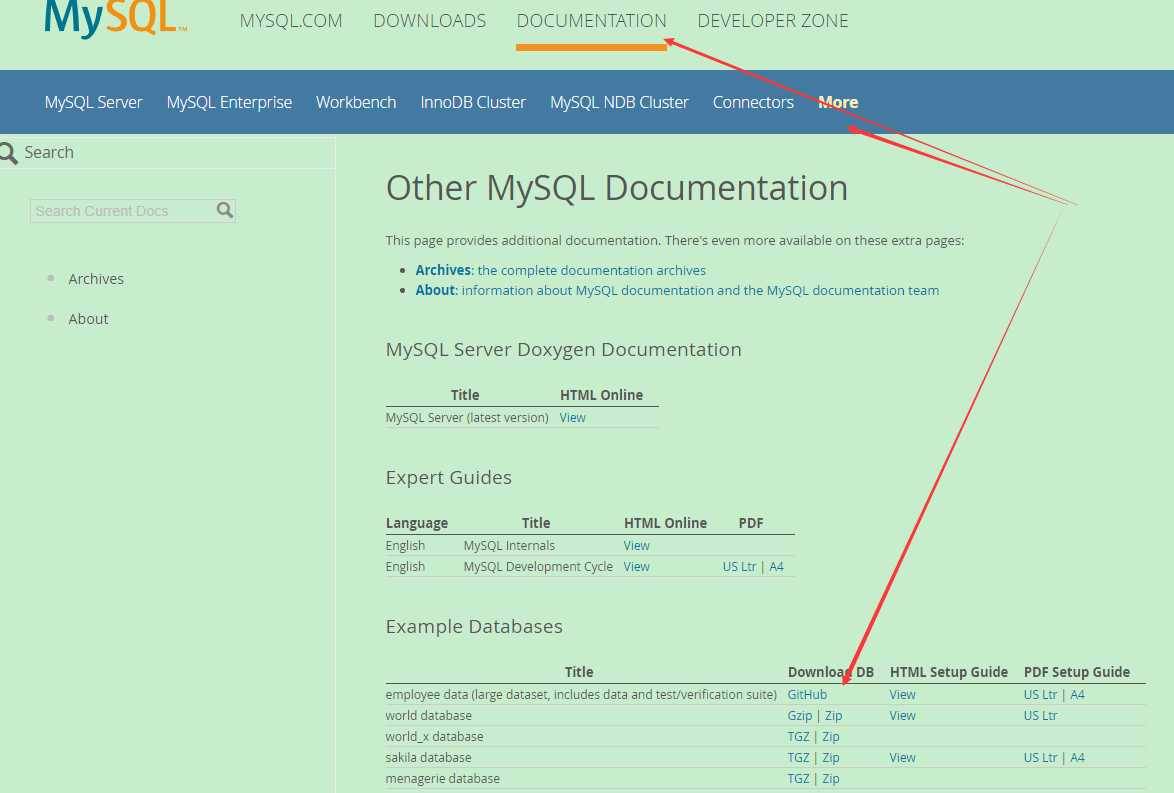Open A4 PDF of MySQL Development Cycle
1174x793 pixels.
[776, 567]
